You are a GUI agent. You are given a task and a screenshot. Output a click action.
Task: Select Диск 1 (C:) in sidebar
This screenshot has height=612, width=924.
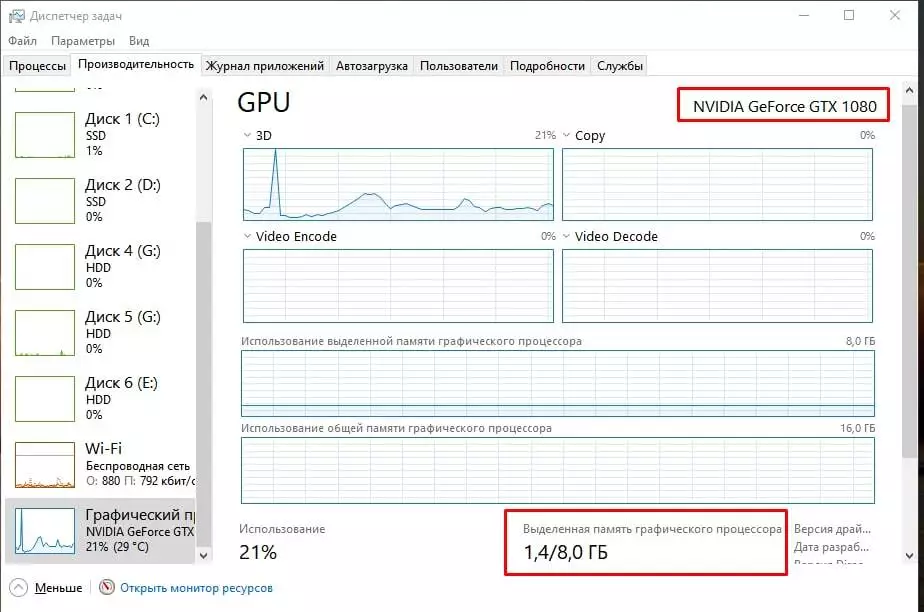coord(100,135)
